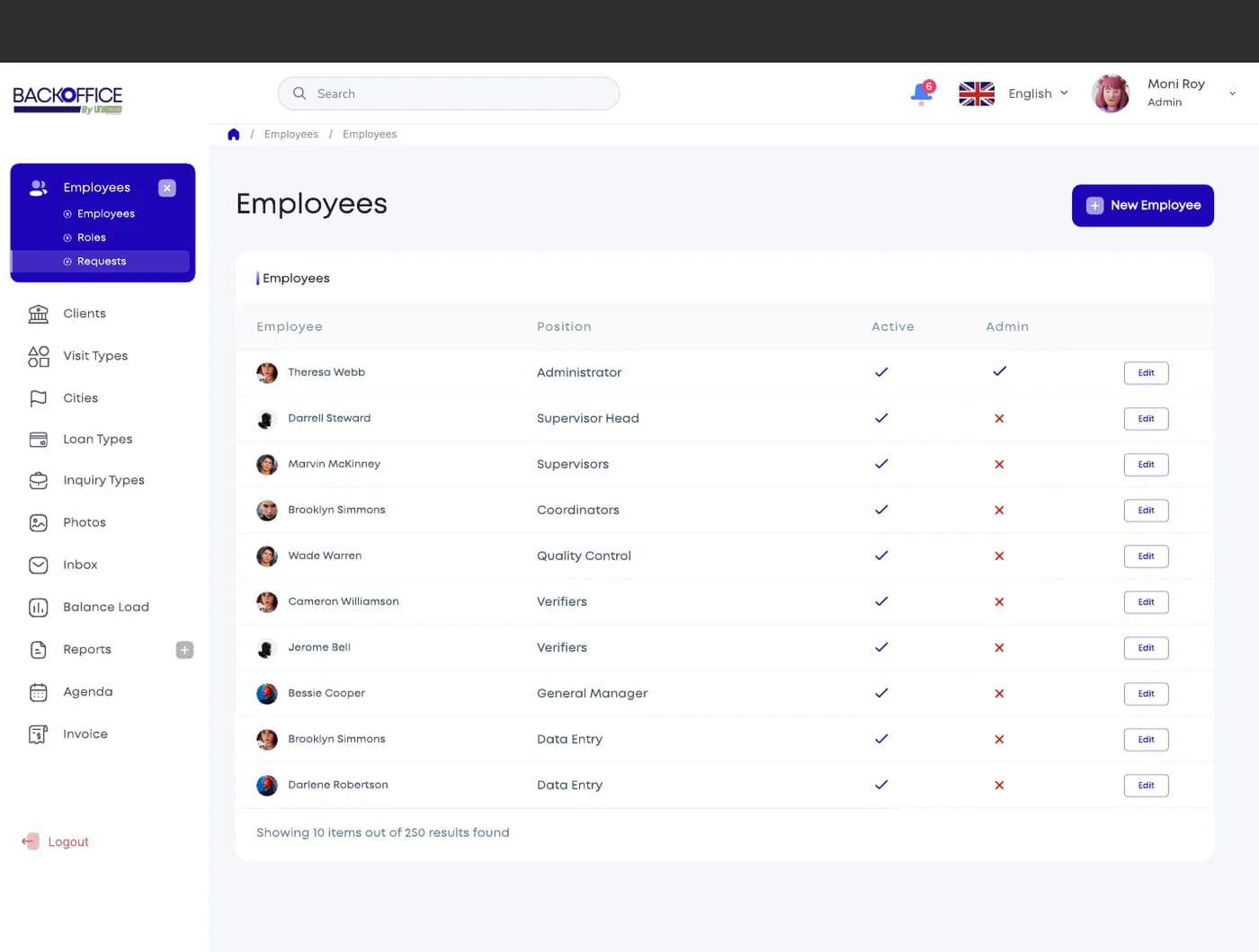Toggle Jerome Bell's Active checkmark

tap(881, 647)
